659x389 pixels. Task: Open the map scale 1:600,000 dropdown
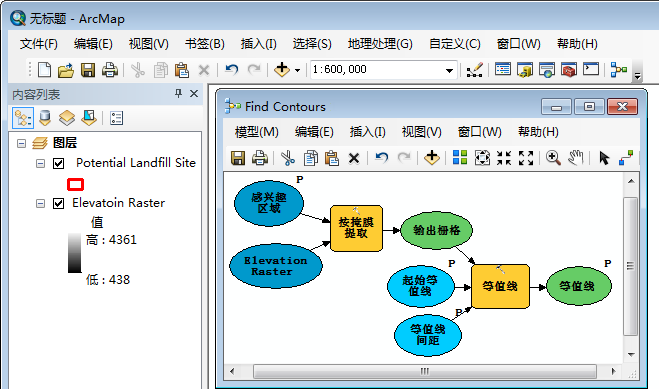tap(449, 70)
